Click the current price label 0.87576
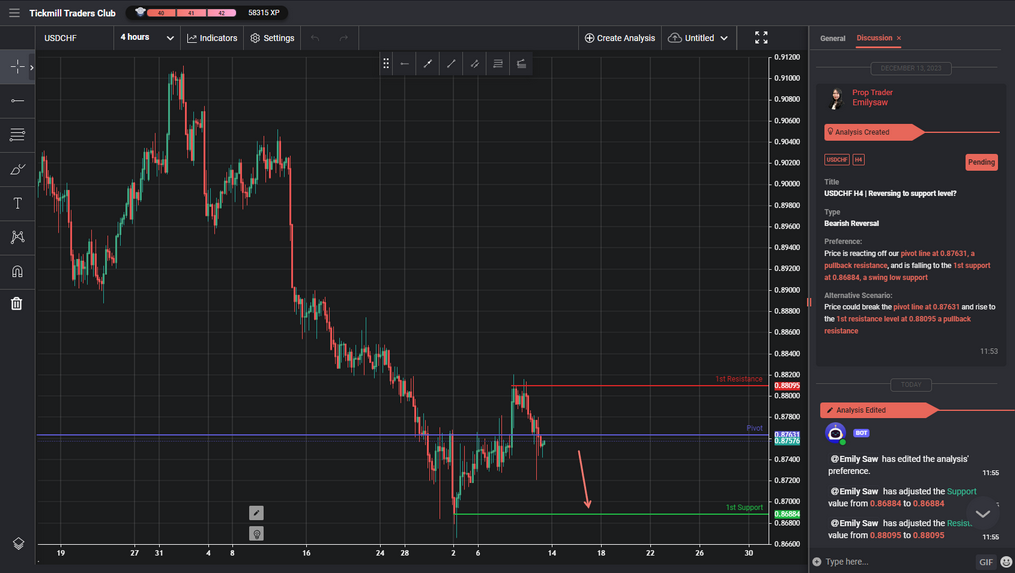 (787, 441)
